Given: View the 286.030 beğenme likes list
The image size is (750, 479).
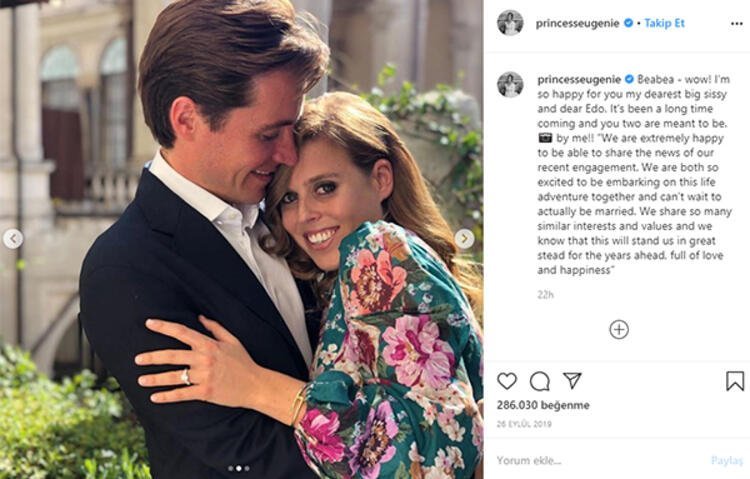Looking at the screenshot, I should 543,405.
